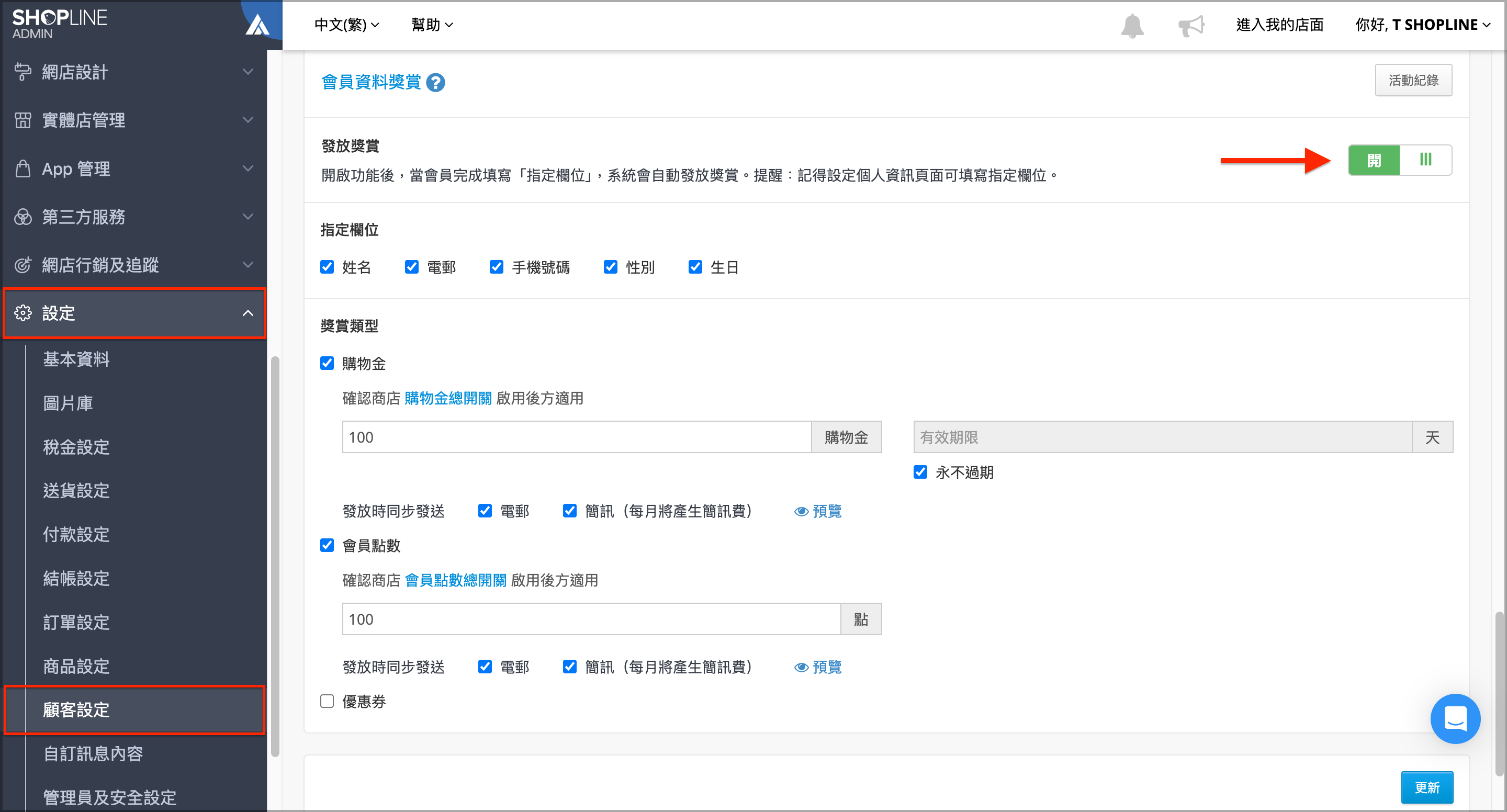The width and height of the screenshot is (1507, 812).
Task: Click the 購物金 amount input field
Action: tap(576, 437)
